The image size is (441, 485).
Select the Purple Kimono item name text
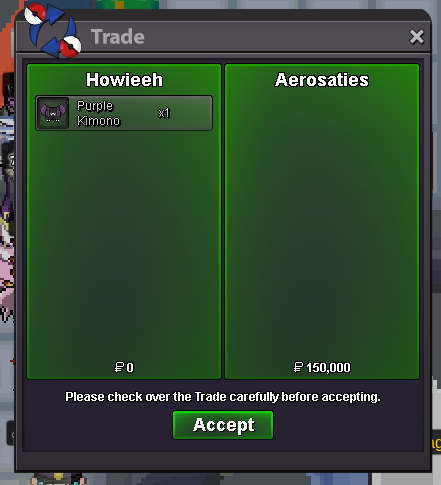tap(98, 113)
